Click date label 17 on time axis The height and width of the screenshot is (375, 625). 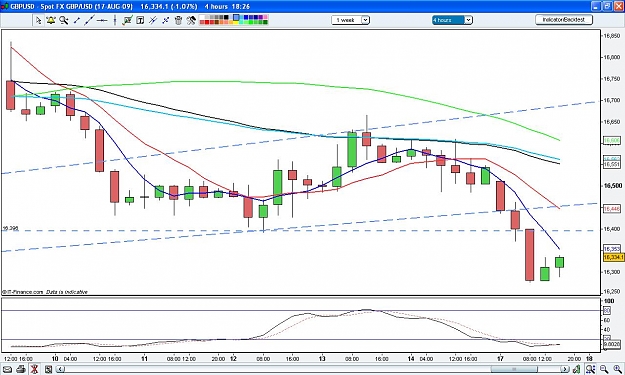coord(500,358)
